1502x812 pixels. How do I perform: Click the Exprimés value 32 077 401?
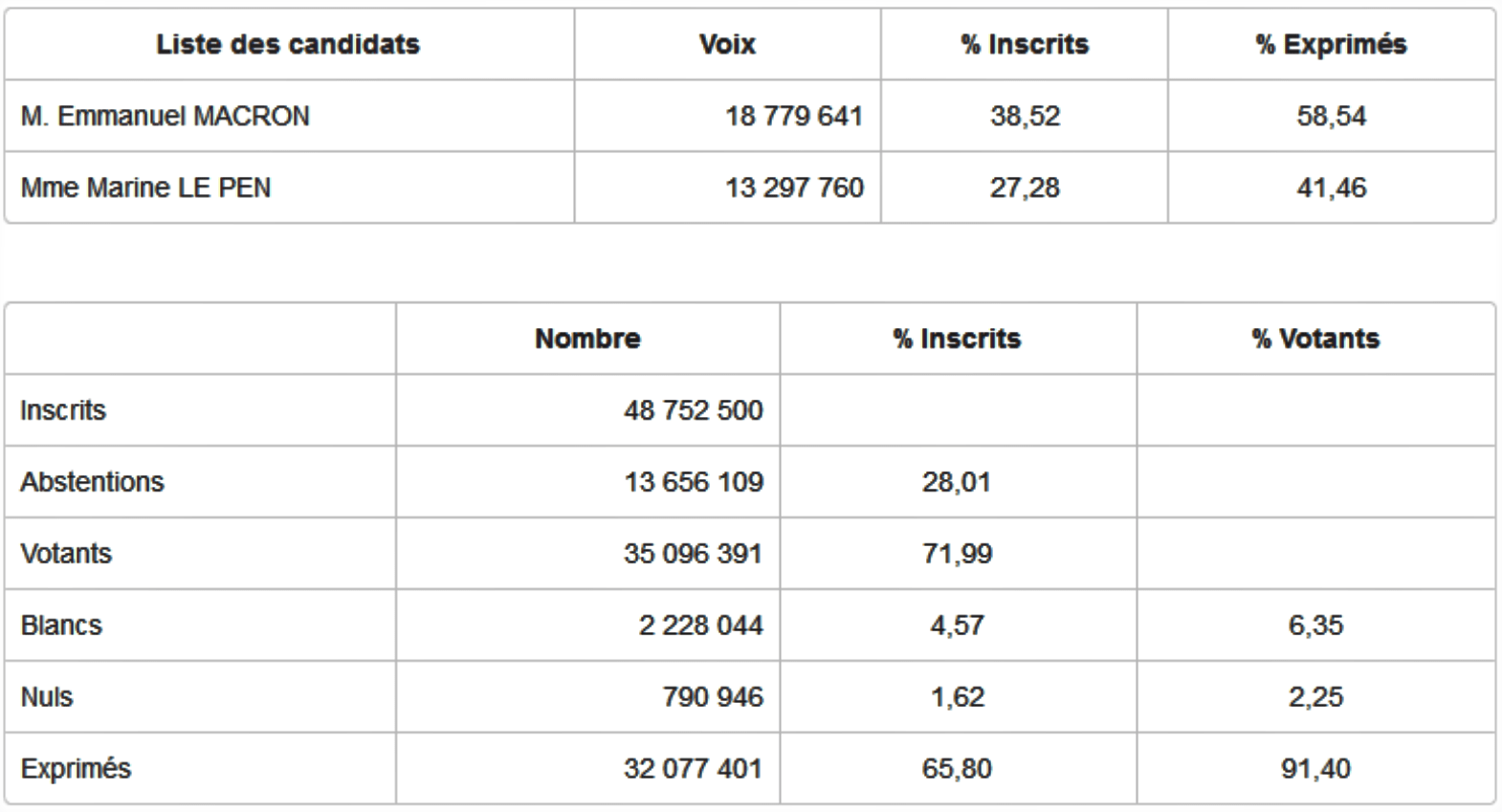pos(693,769)
